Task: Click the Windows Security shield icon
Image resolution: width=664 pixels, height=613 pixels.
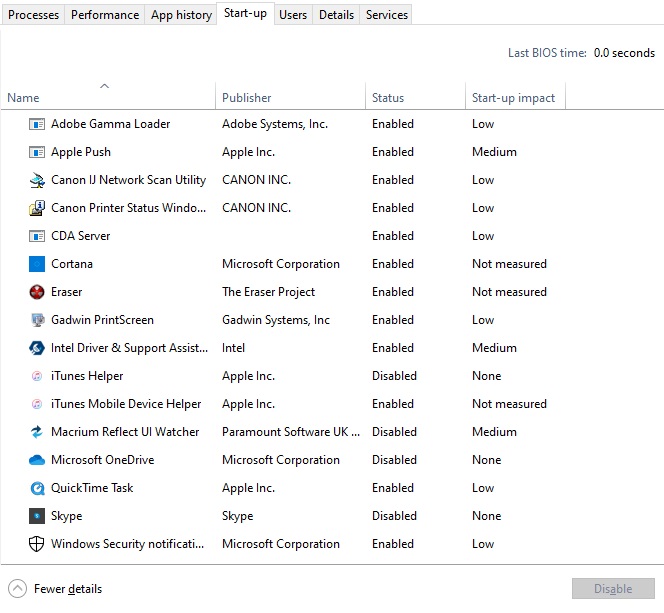Action: tap(37, 544)
